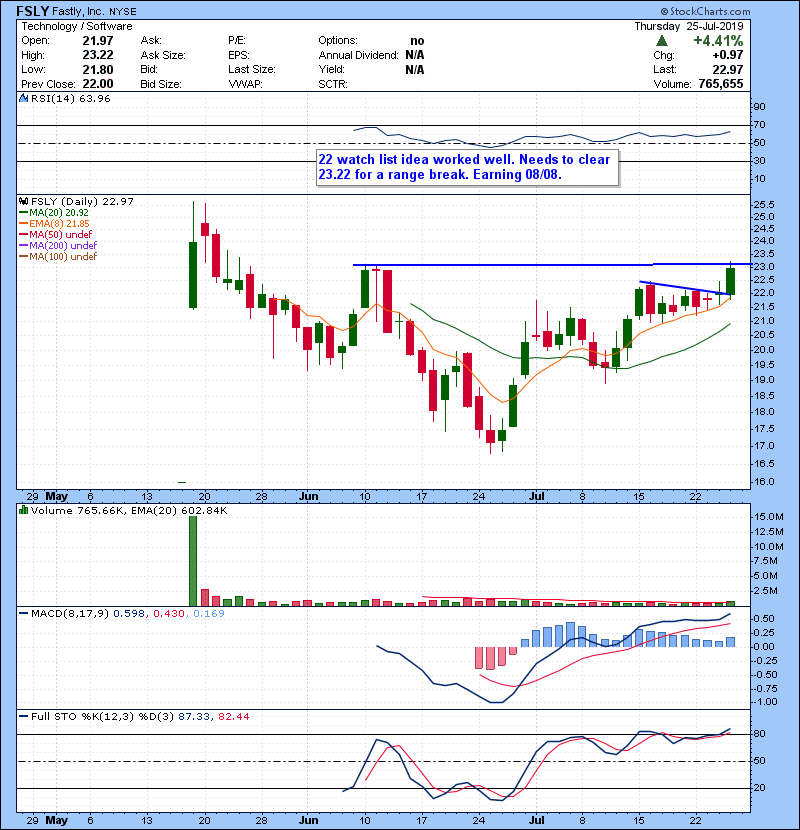Click the Volume bar chart icon

point(23,510)
